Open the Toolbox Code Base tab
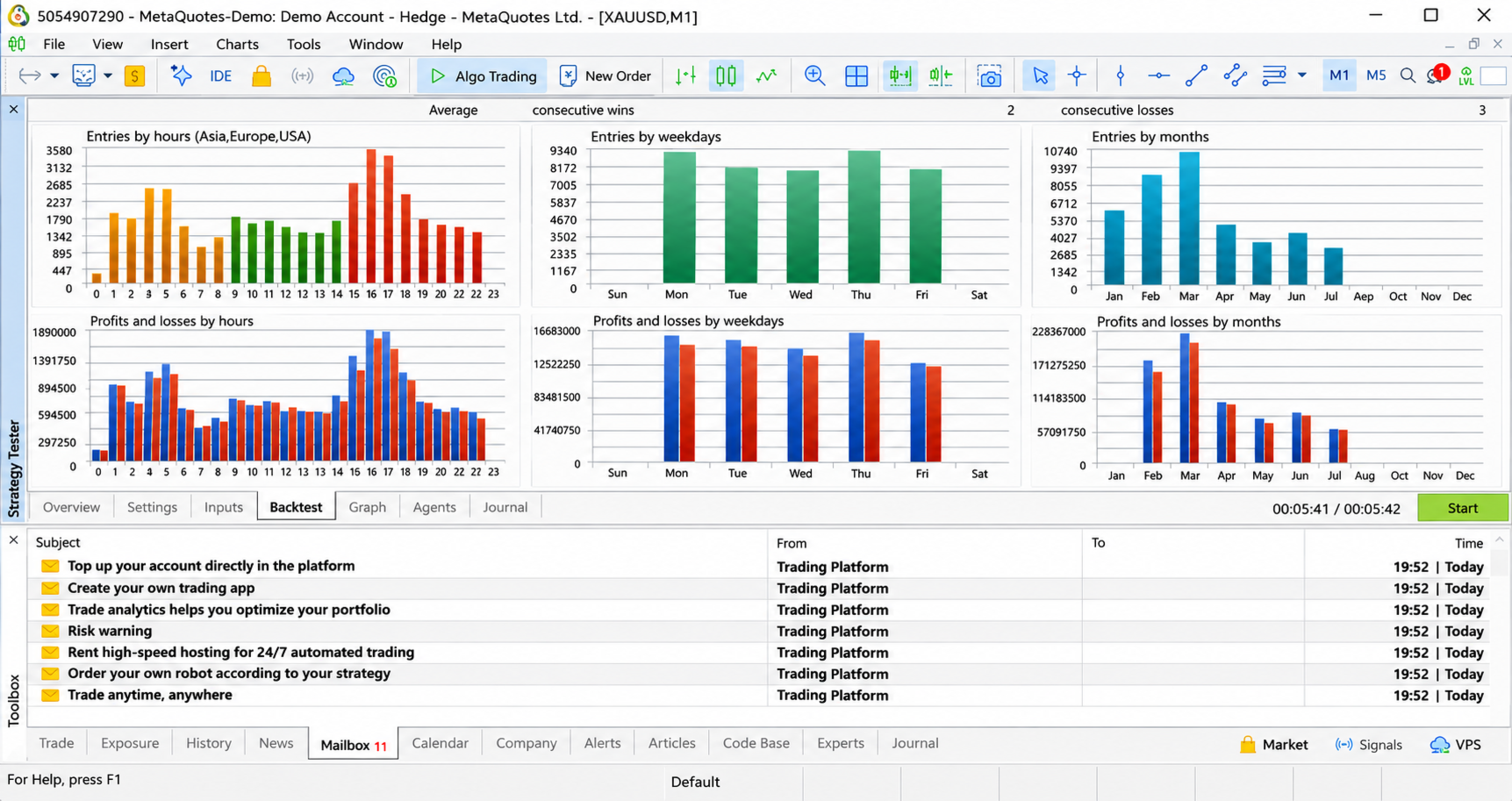 756,743
